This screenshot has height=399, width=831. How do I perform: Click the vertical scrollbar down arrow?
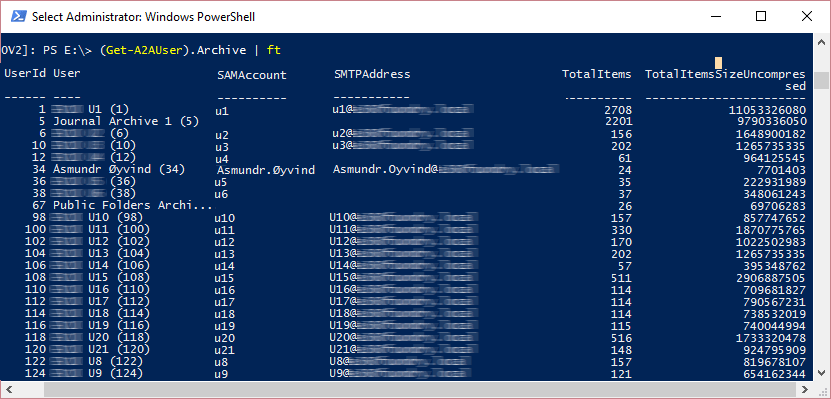pyautogui.click(x=821, y=374)
